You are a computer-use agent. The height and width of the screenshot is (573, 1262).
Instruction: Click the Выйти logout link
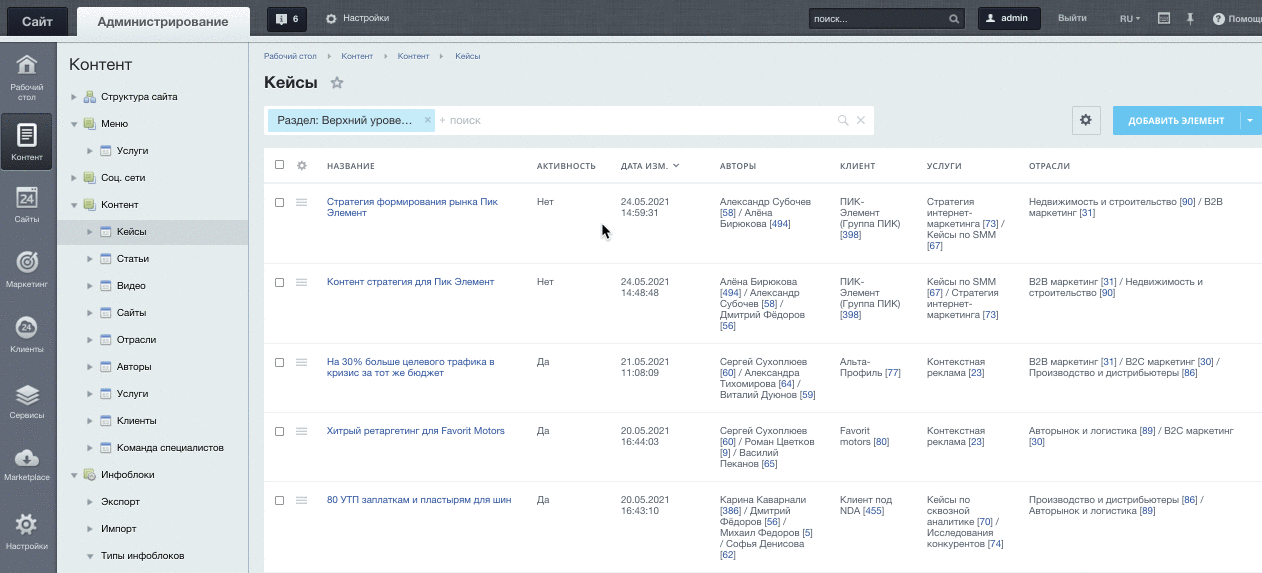pyautogui.click(x=1072, y=19)
